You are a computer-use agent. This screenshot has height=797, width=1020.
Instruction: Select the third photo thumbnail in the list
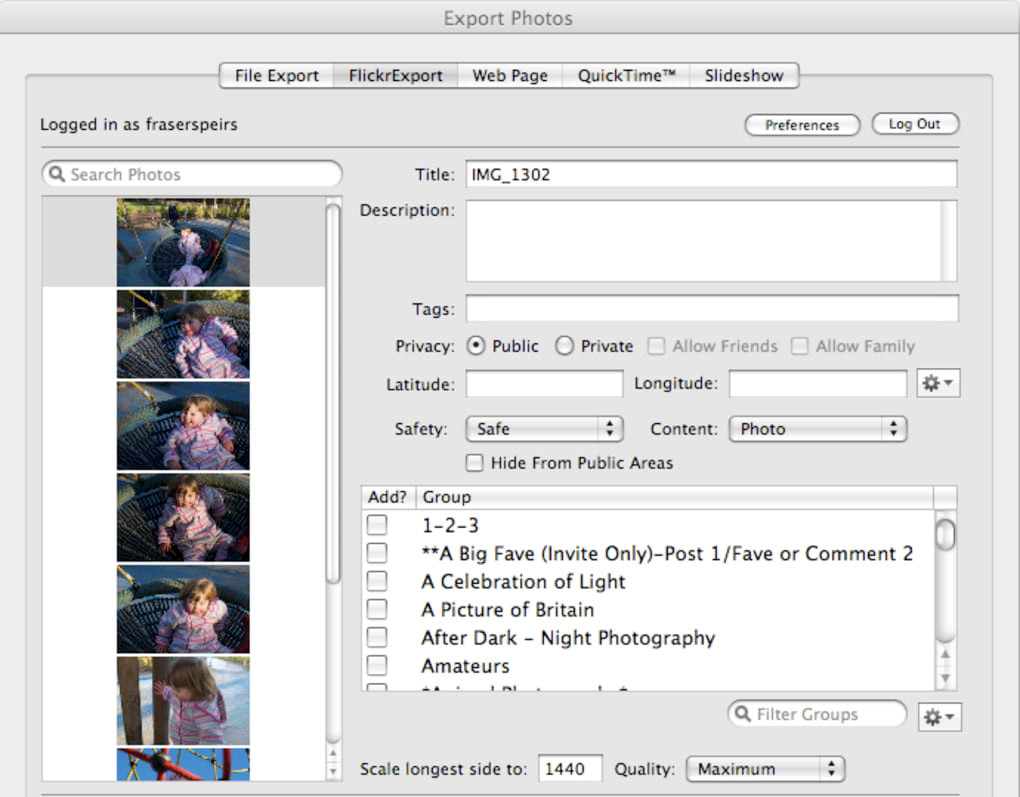183,426
